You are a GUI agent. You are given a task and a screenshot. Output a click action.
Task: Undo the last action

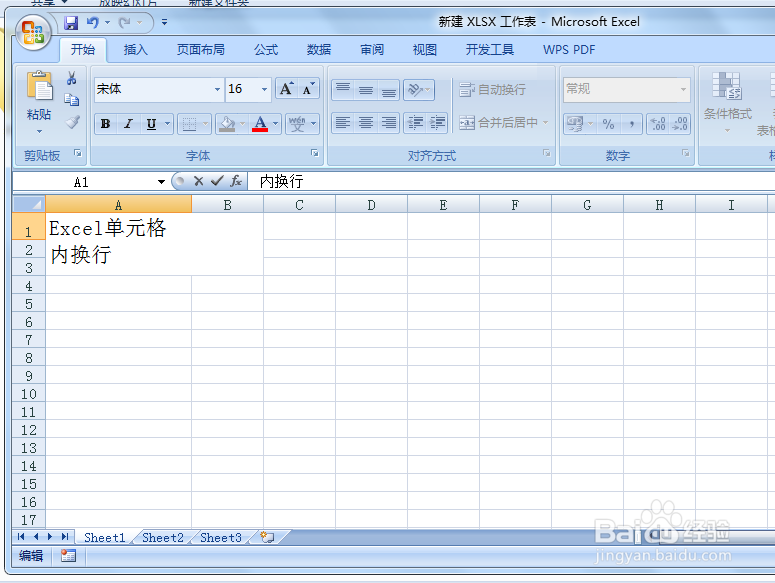pos(92,23)
